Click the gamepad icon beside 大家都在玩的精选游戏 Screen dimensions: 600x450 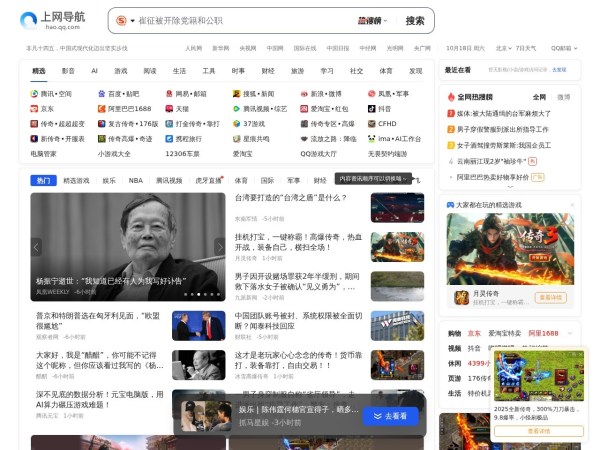[450, 205]
